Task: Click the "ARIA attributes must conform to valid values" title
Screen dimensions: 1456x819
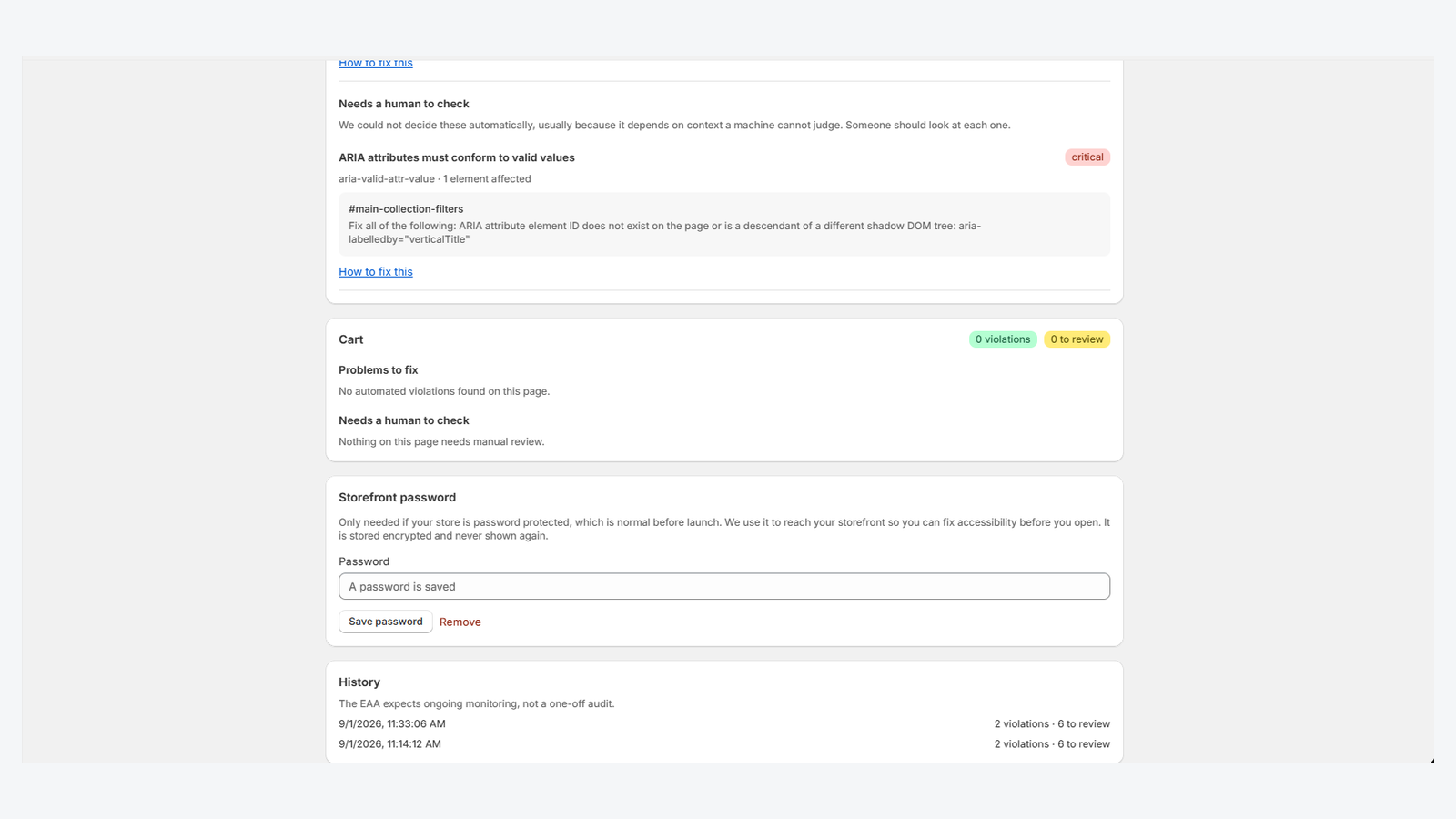Action: pyautogui.click(x=457, y=157)
